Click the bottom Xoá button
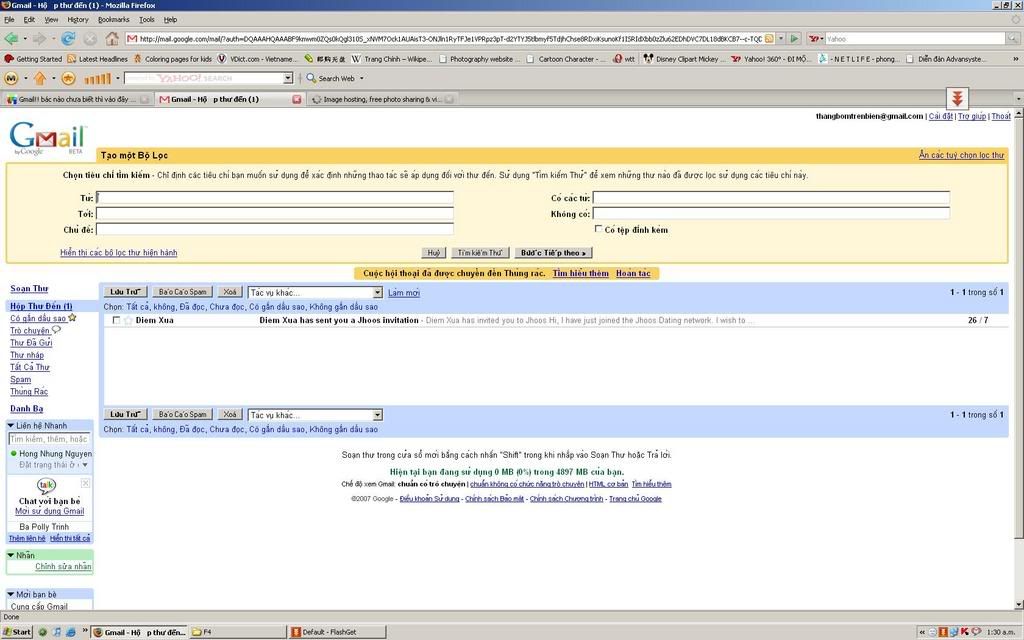Viewport: 1024px width, 640px height. pyautogui.click(x=229, y=414)
